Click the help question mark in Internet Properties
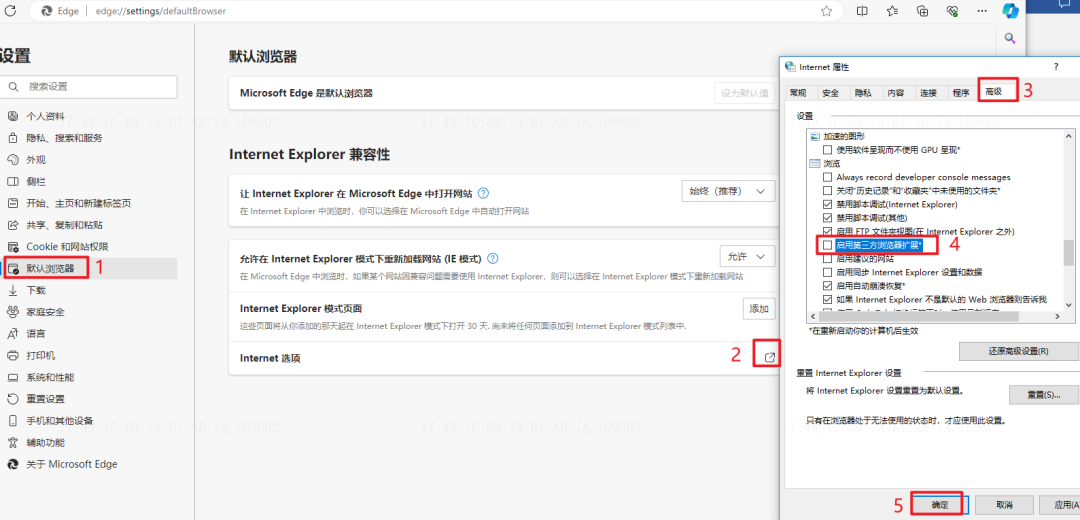 pos(1056,67)
